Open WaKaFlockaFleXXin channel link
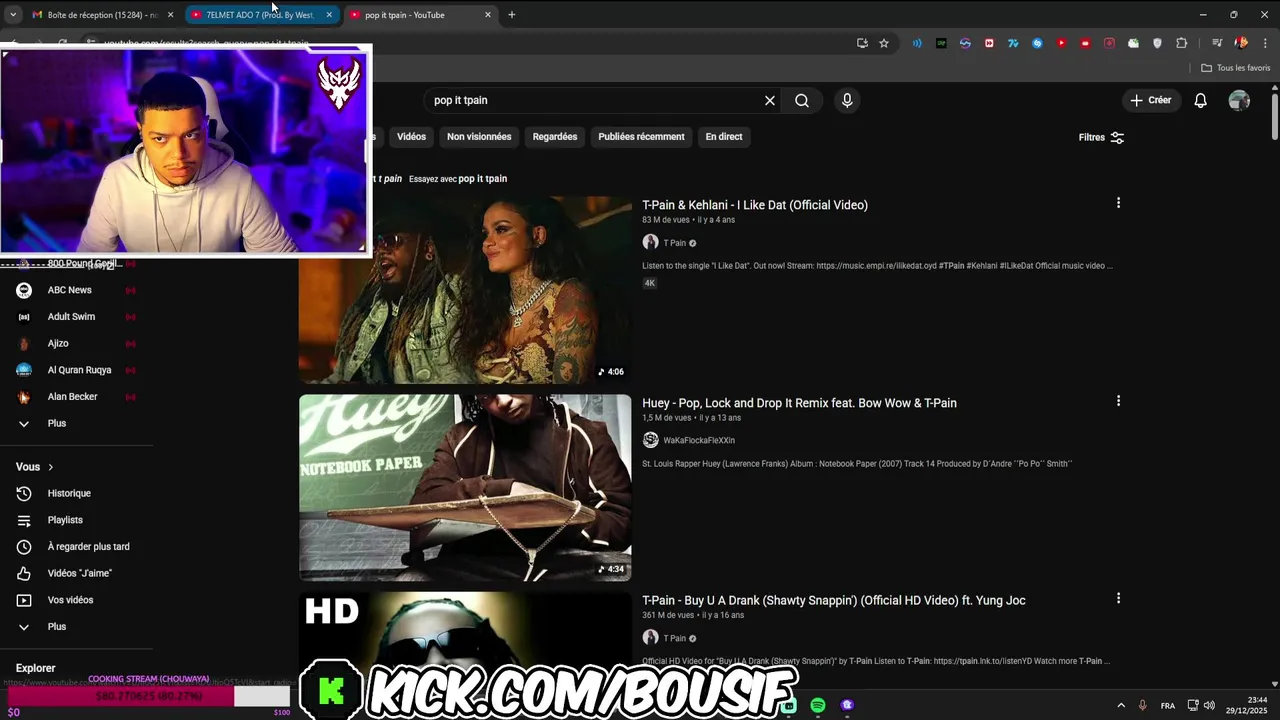This screenshot has height=720, width=1280. pos(699,440)
